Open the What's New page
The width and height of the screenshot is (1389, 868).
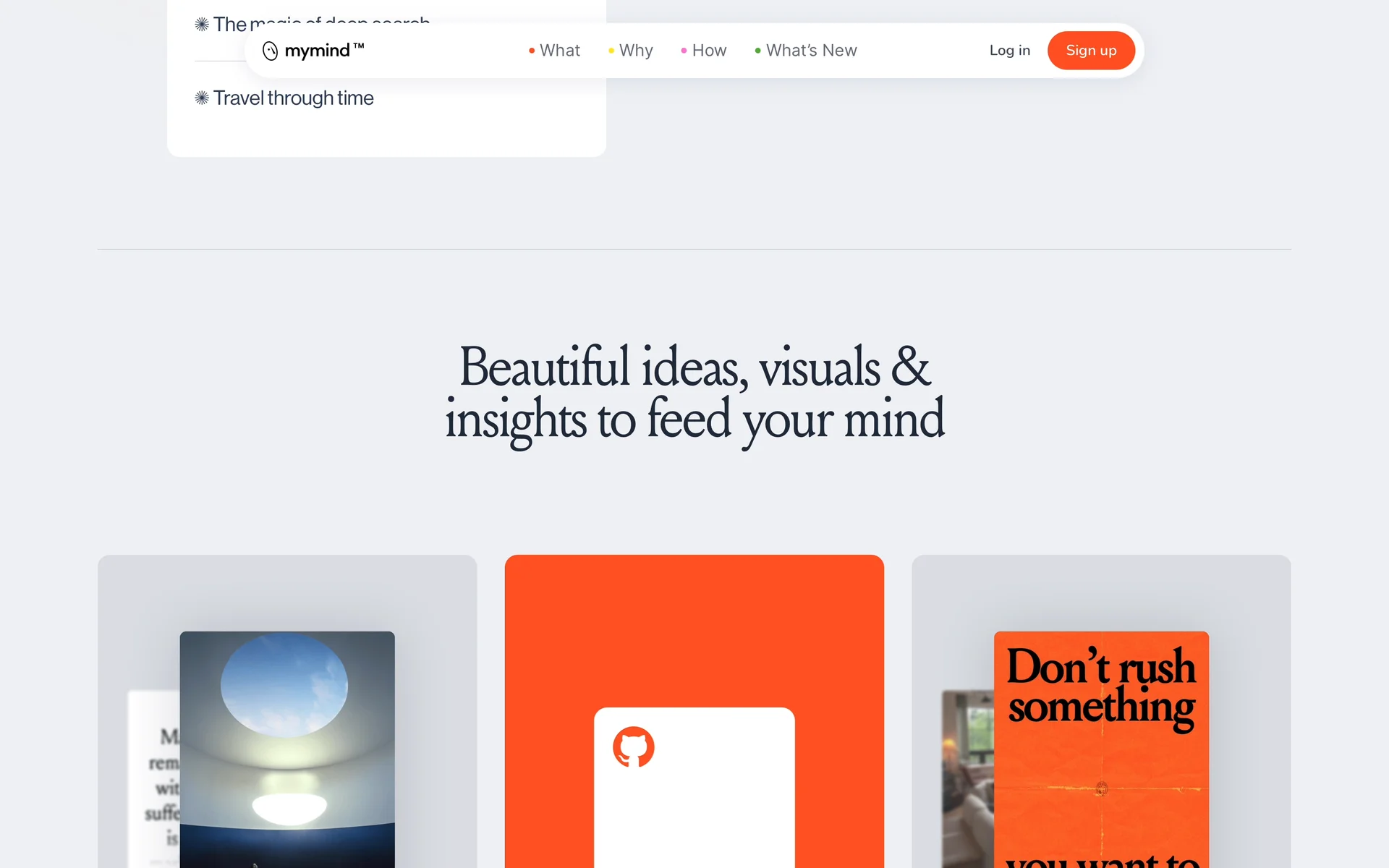pyautogui.click(x=812, y=51)
